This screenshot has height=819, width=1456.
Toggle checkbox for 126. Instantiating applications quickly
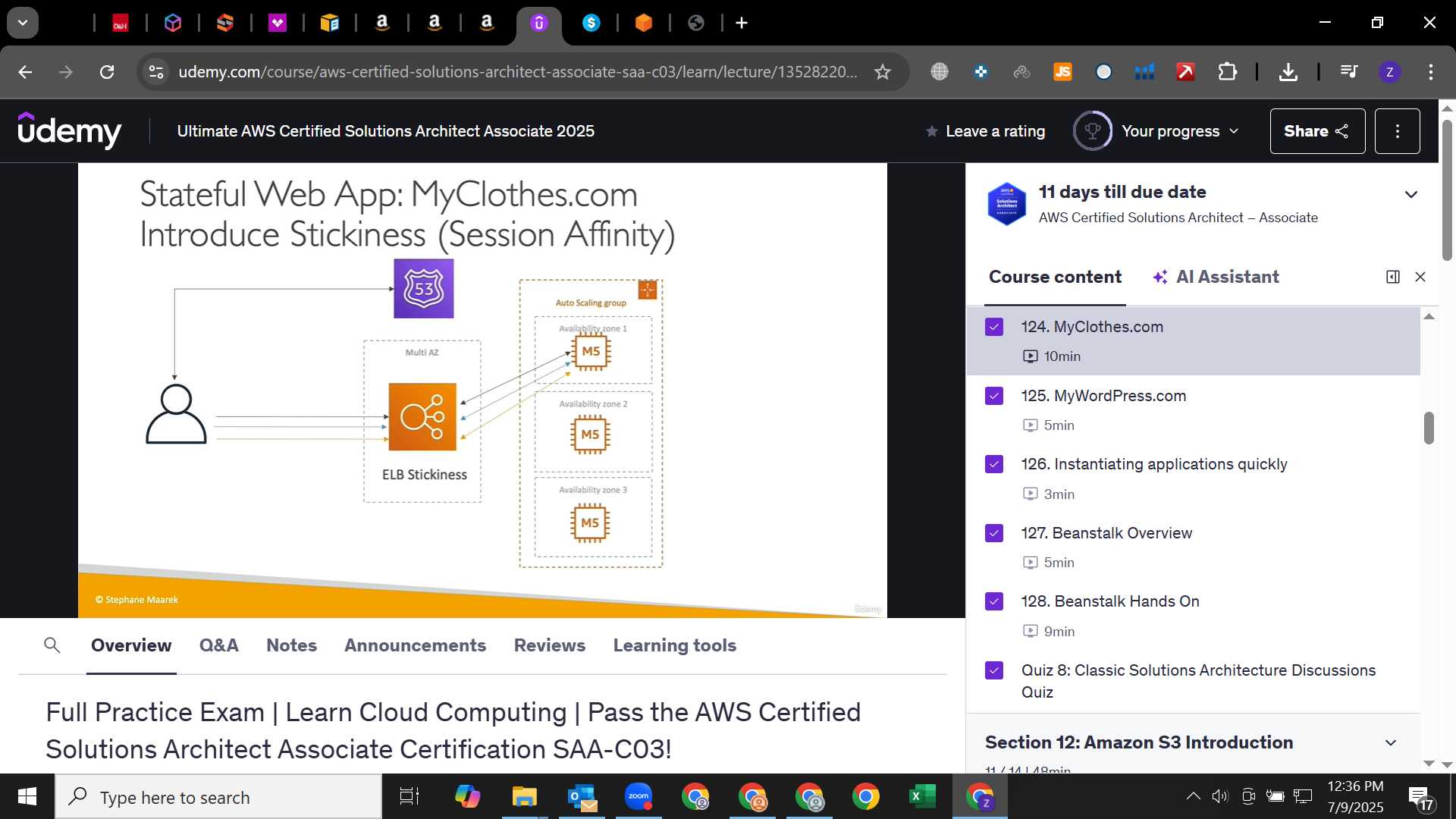[x=994, y=464]
